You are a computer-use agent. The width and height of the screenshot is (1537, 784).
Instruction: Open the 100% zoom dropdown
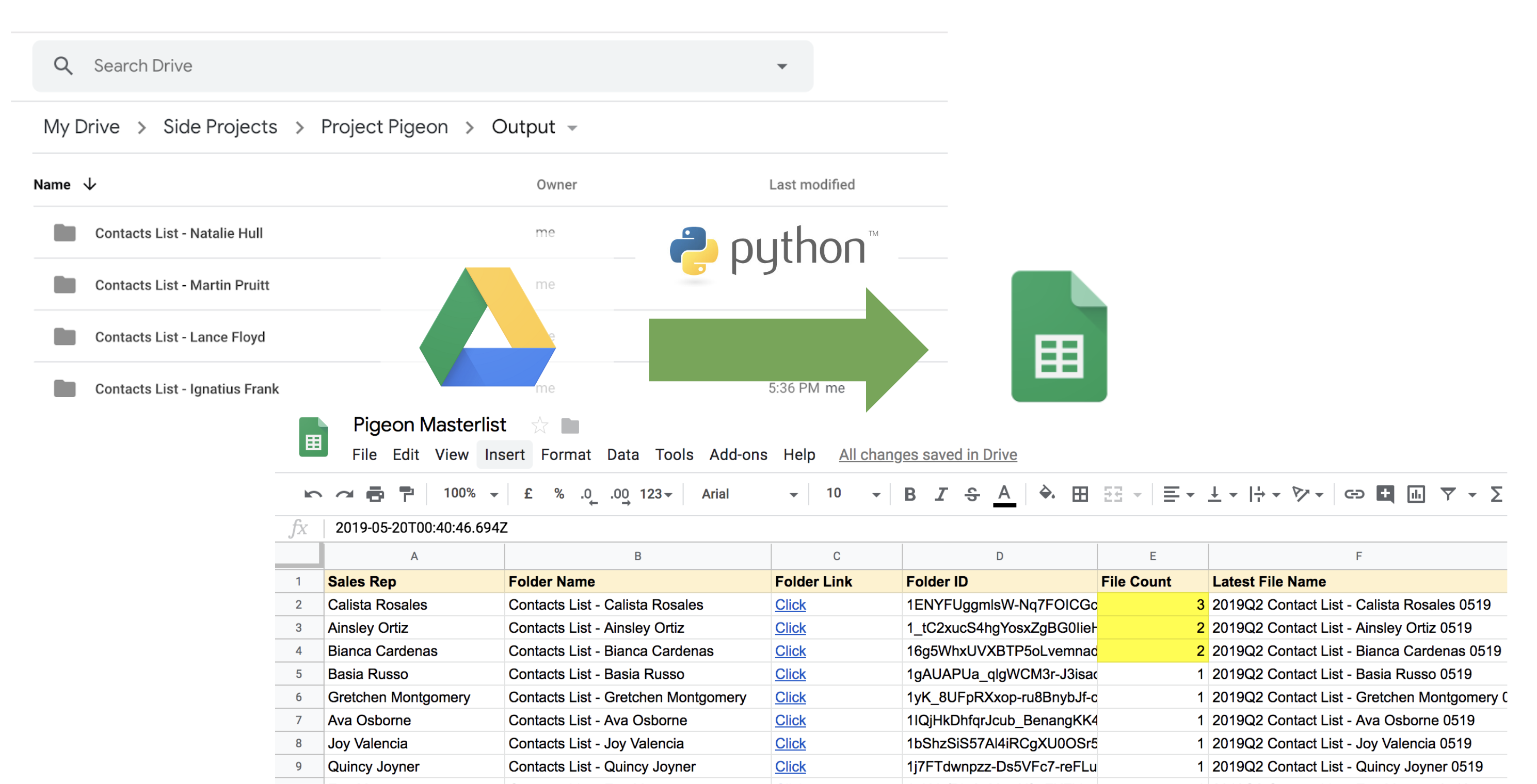click(470, 493)
